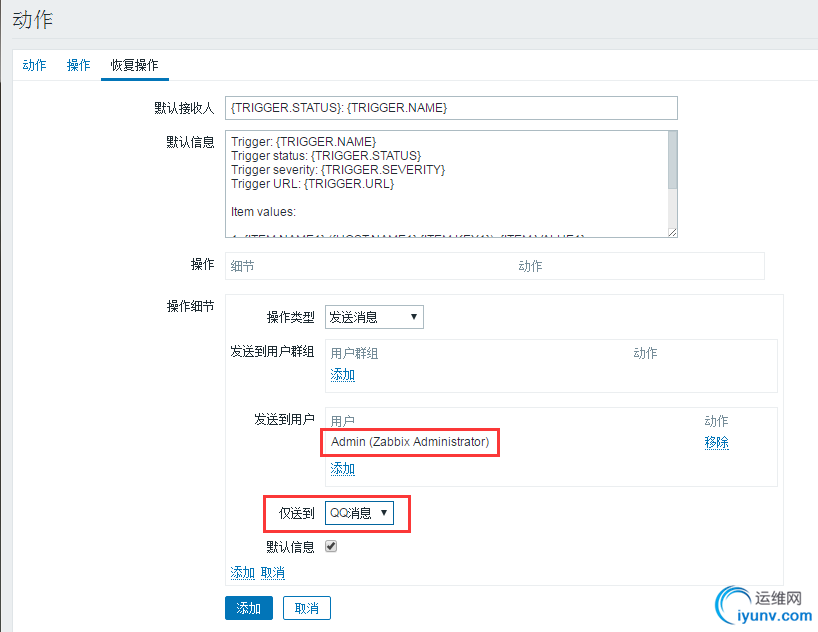Image resolution: width=818 pixels, height=632 pixels.
Task: Switch to the 动作 tab
Action: (x=34, y=65)
